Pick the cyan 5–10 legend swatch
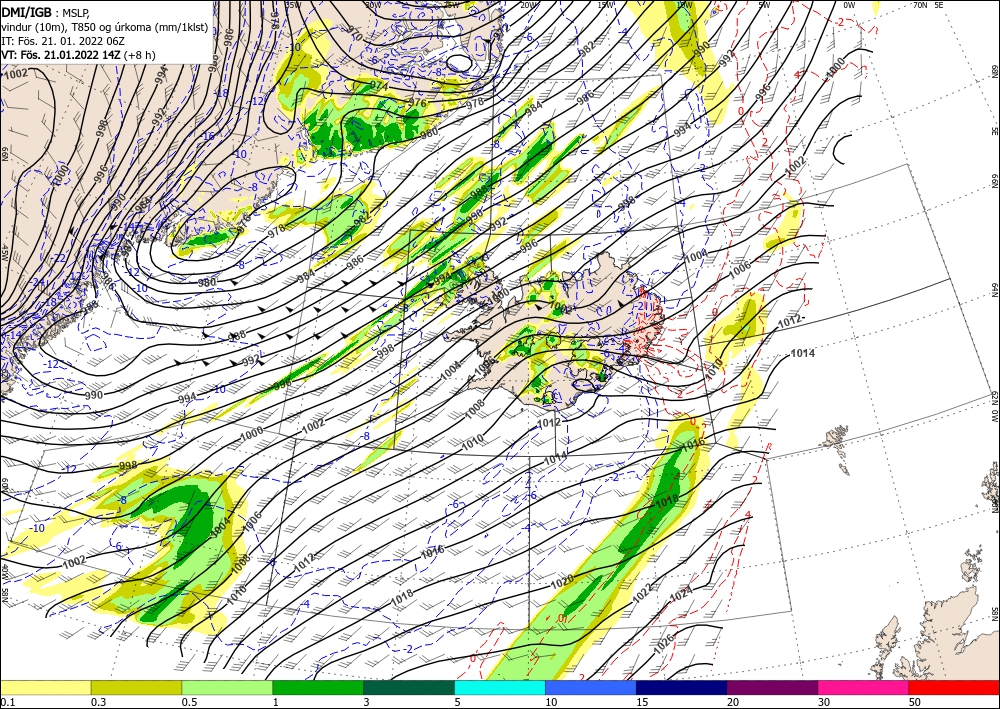The image size is (1000, 709). (500, 687)
